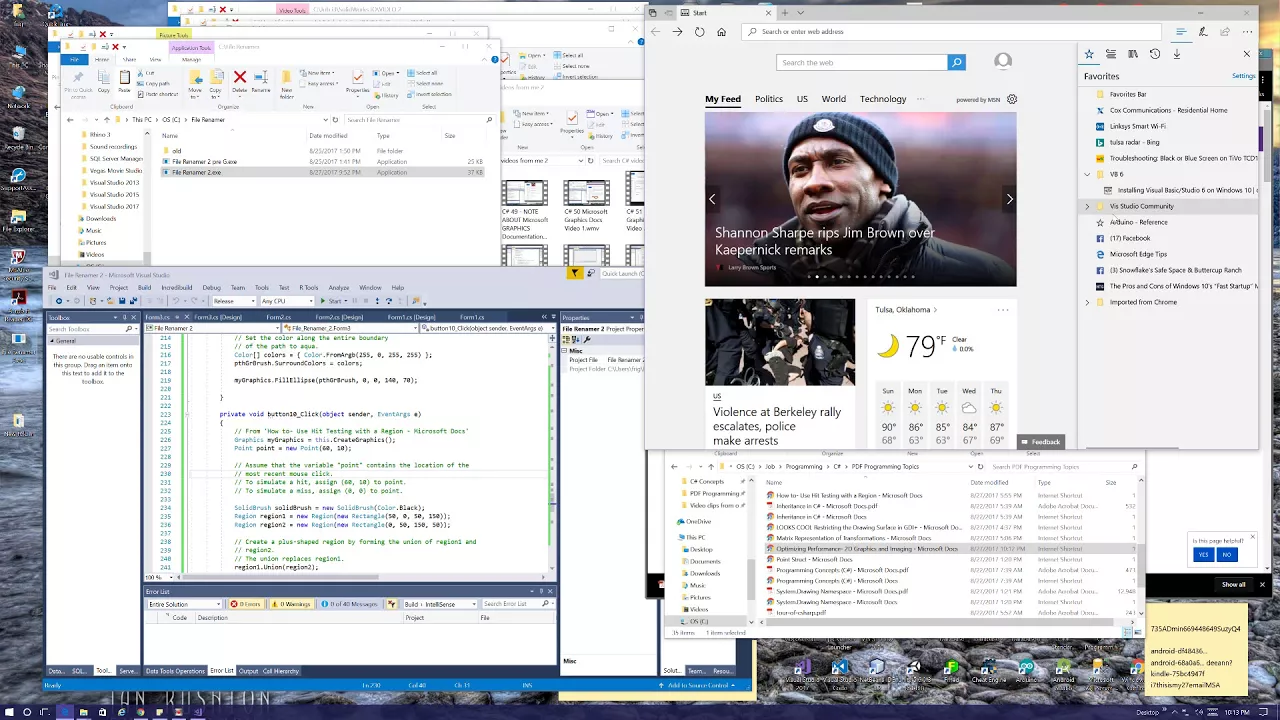Open Edge Hub icon next to address bar
Viewport: 1280px width, 720px height.
(1181, 32)
